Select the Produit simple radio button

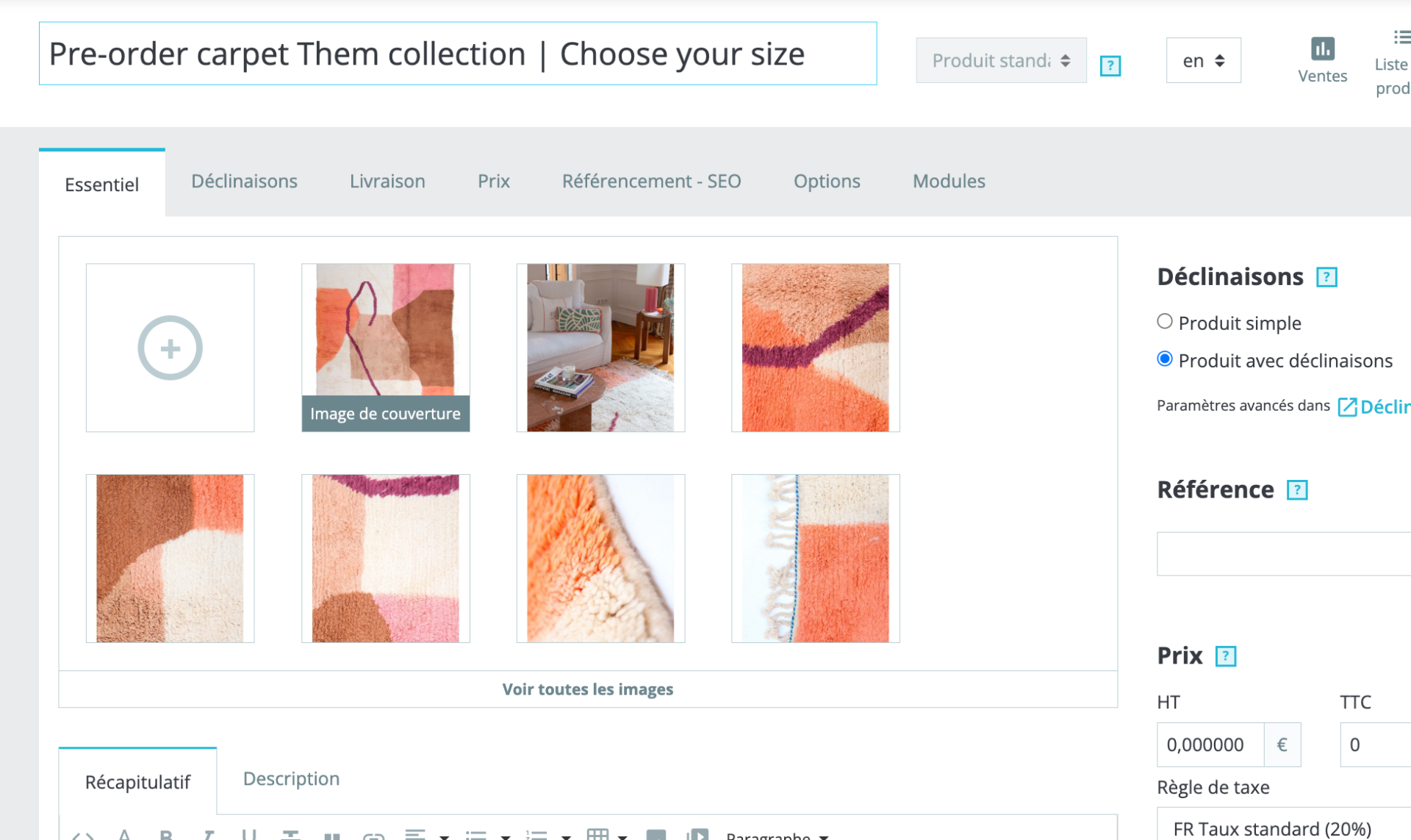click(x=1164, y=322)
